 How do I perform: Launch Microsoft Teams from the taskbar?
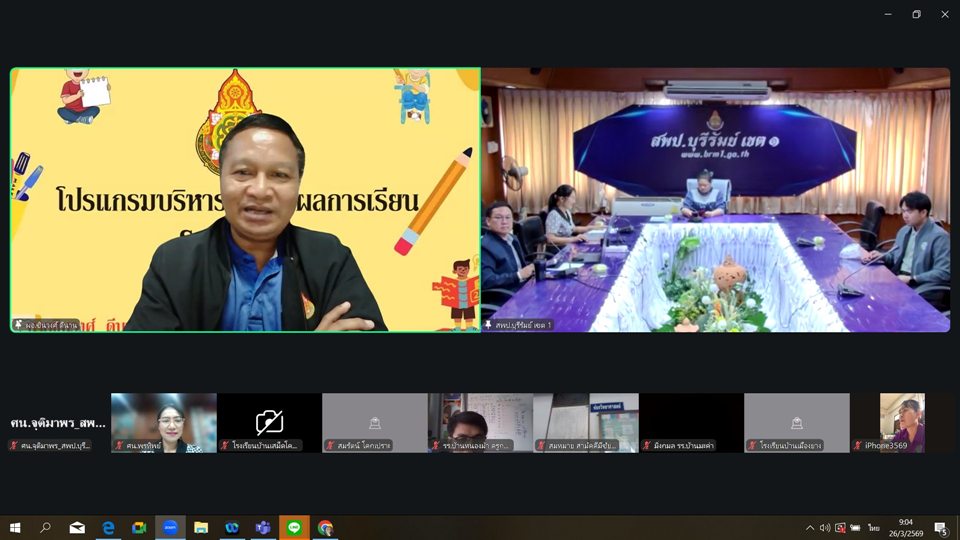[x=263, y=527]
